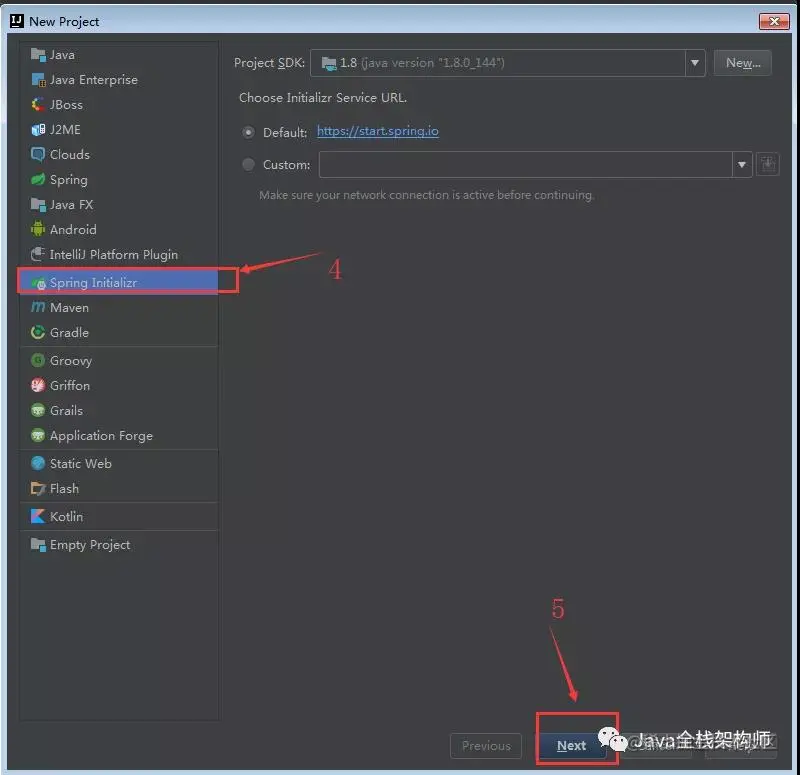
Task: Click the Empty Project icon
Action: coord(38,544)
